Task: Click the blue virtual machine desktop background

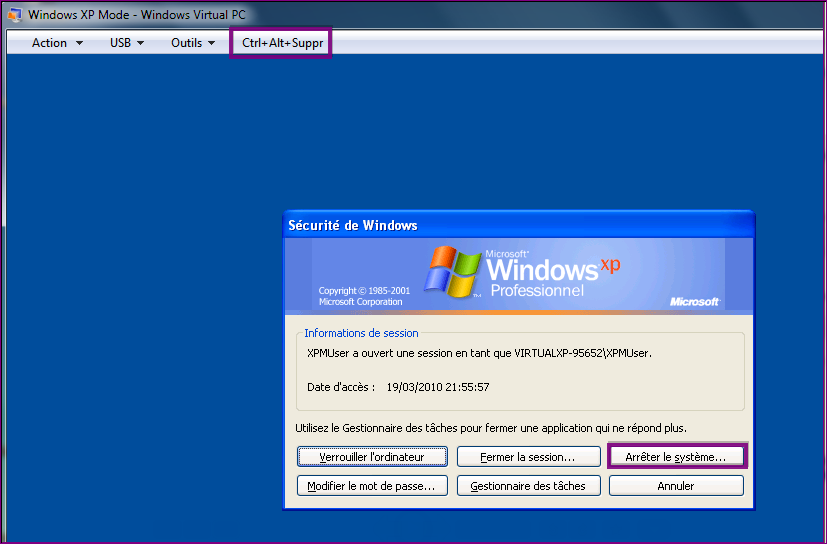Action: 140,300
